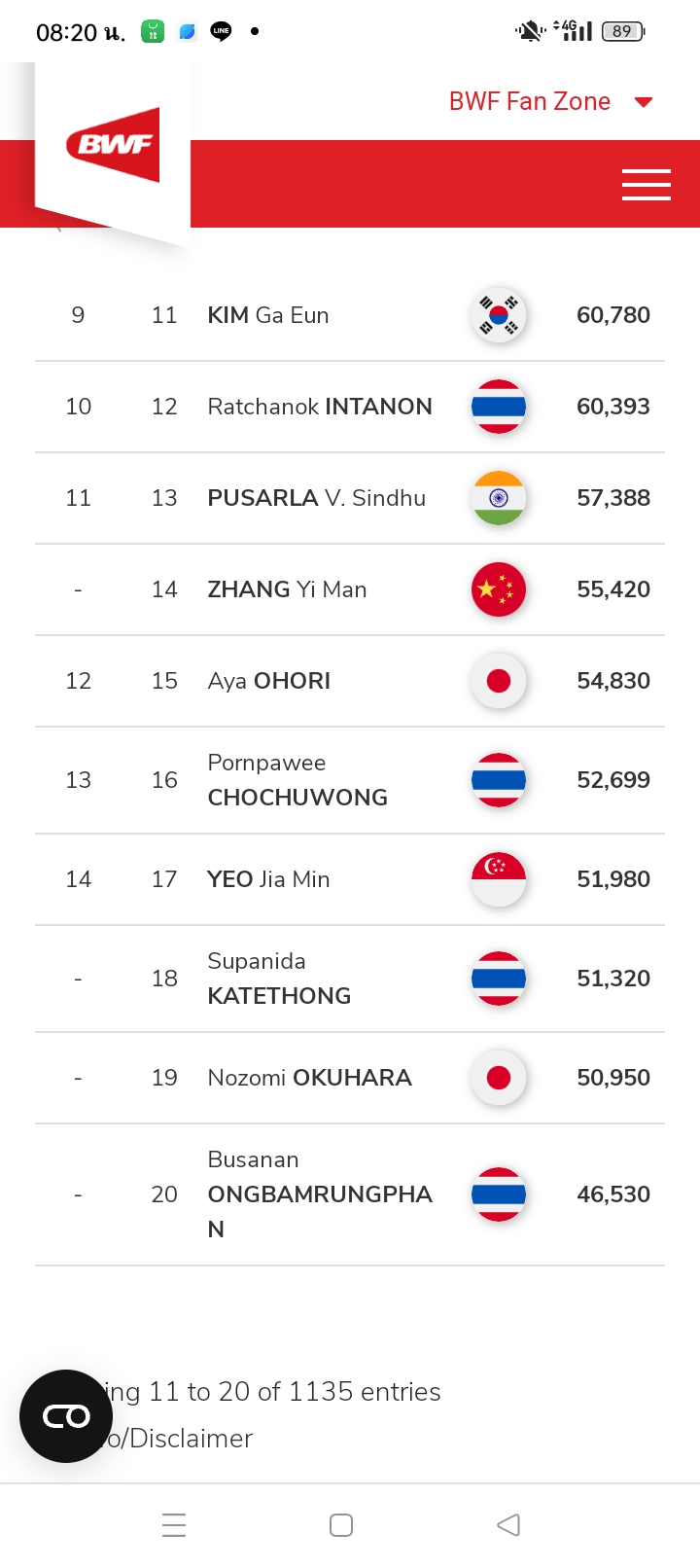Tap the China flag beside ZHANG Yi Man

(499, 589)
